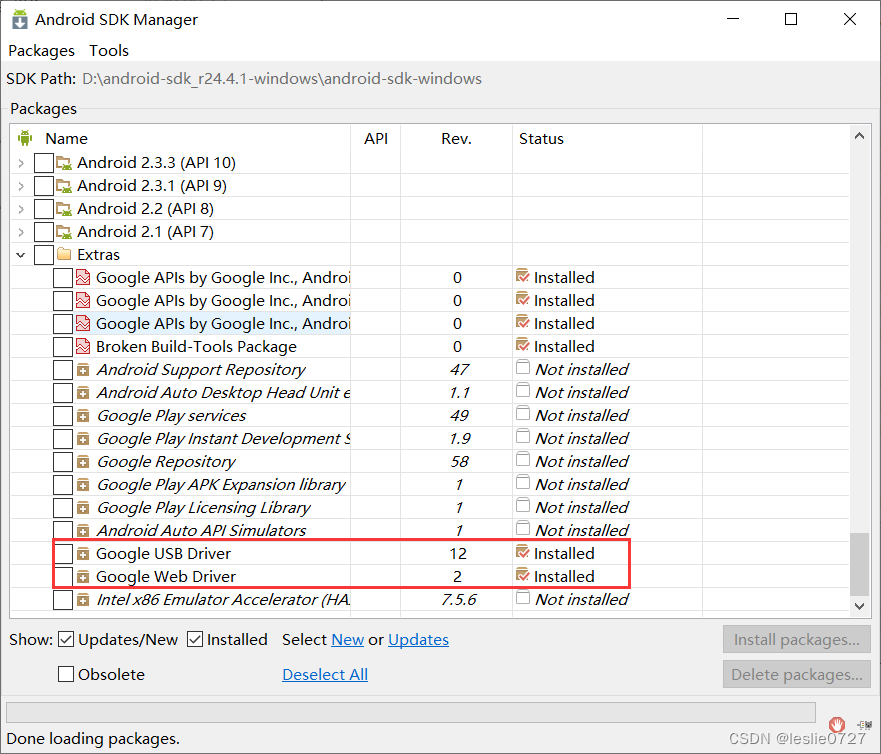Click the Android robot icon in the Name header
This screenshot has width=881, height=754.
pyautogui.click(x=25, y=138)
